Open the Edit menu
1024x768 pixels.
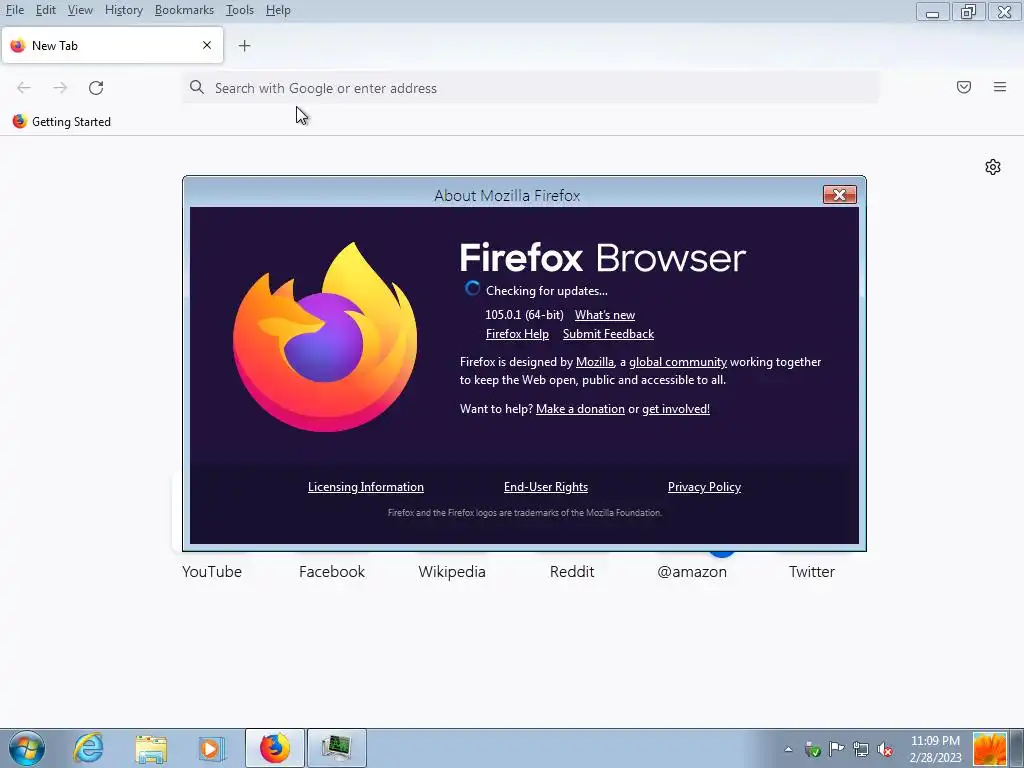46,10
